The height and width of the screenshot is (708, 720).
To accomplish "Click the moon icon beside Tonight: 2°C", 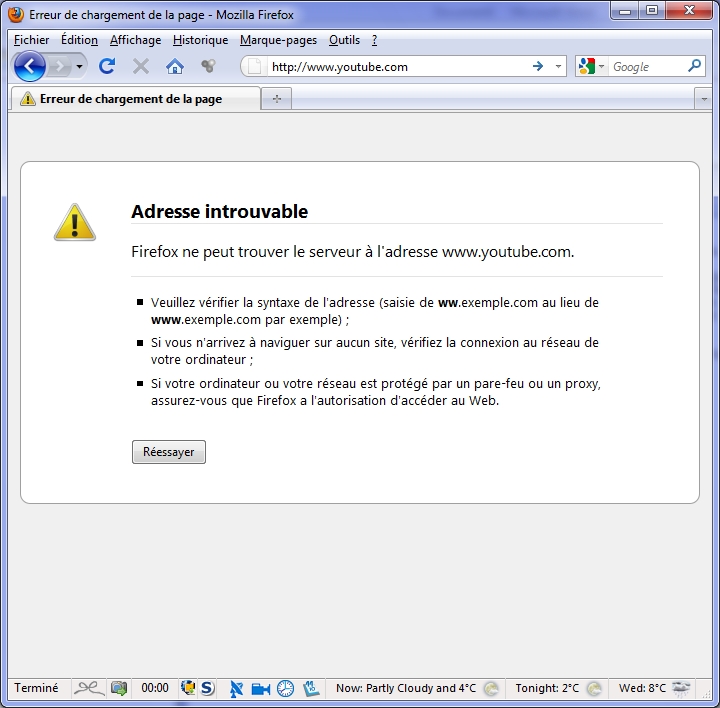I will [x=594, y=688].
